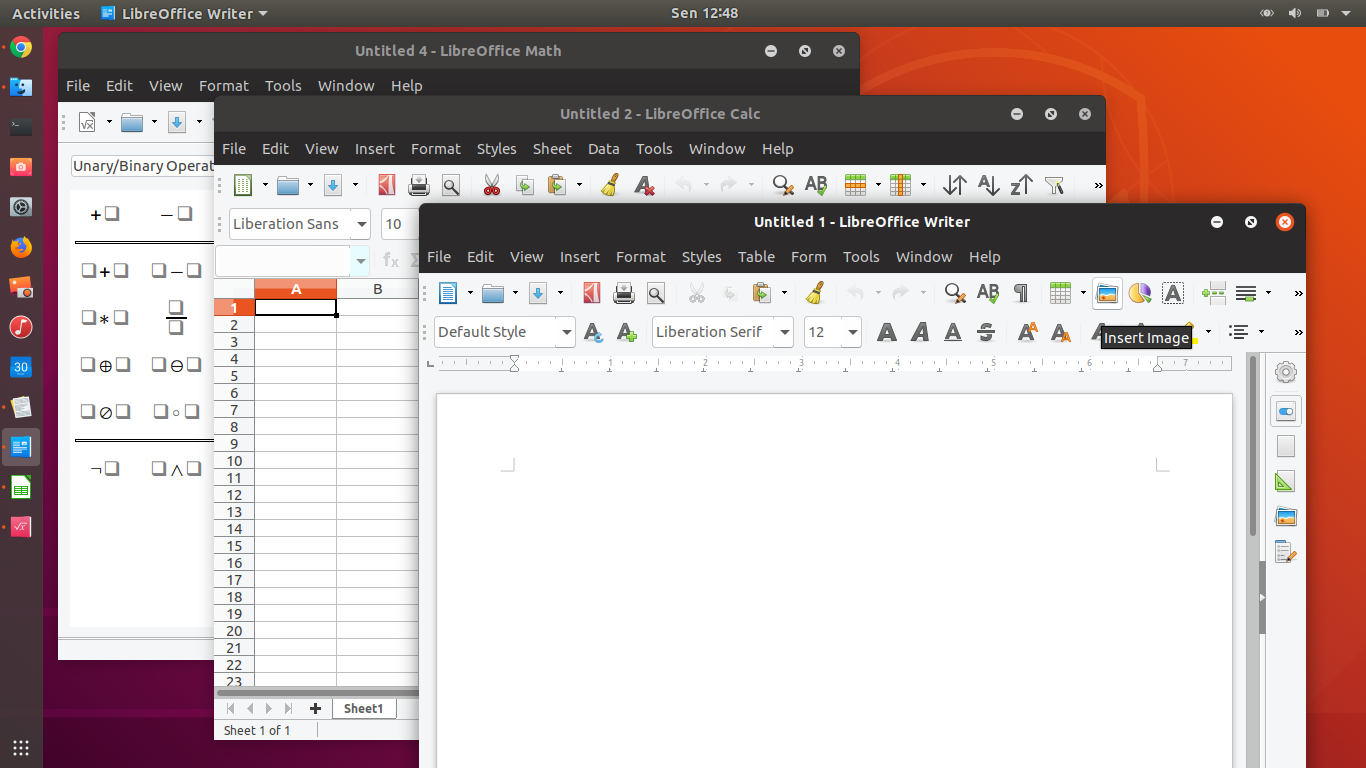Open the Format menu in Math window

[x=223, y=86]
